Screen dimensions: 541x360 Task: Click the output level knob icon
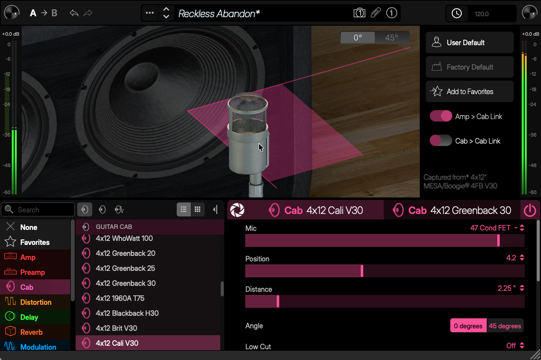529,13
